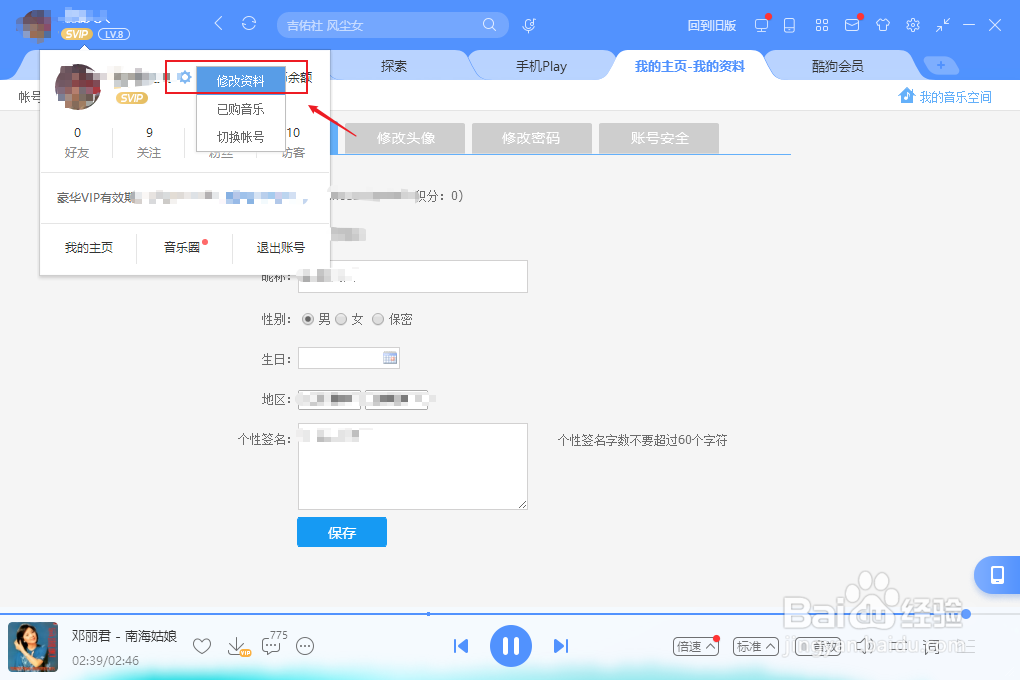Click the volume speaker icon
Viewport: 1020px width, 680px height.
pyautogui.click(x=864, y=646)
